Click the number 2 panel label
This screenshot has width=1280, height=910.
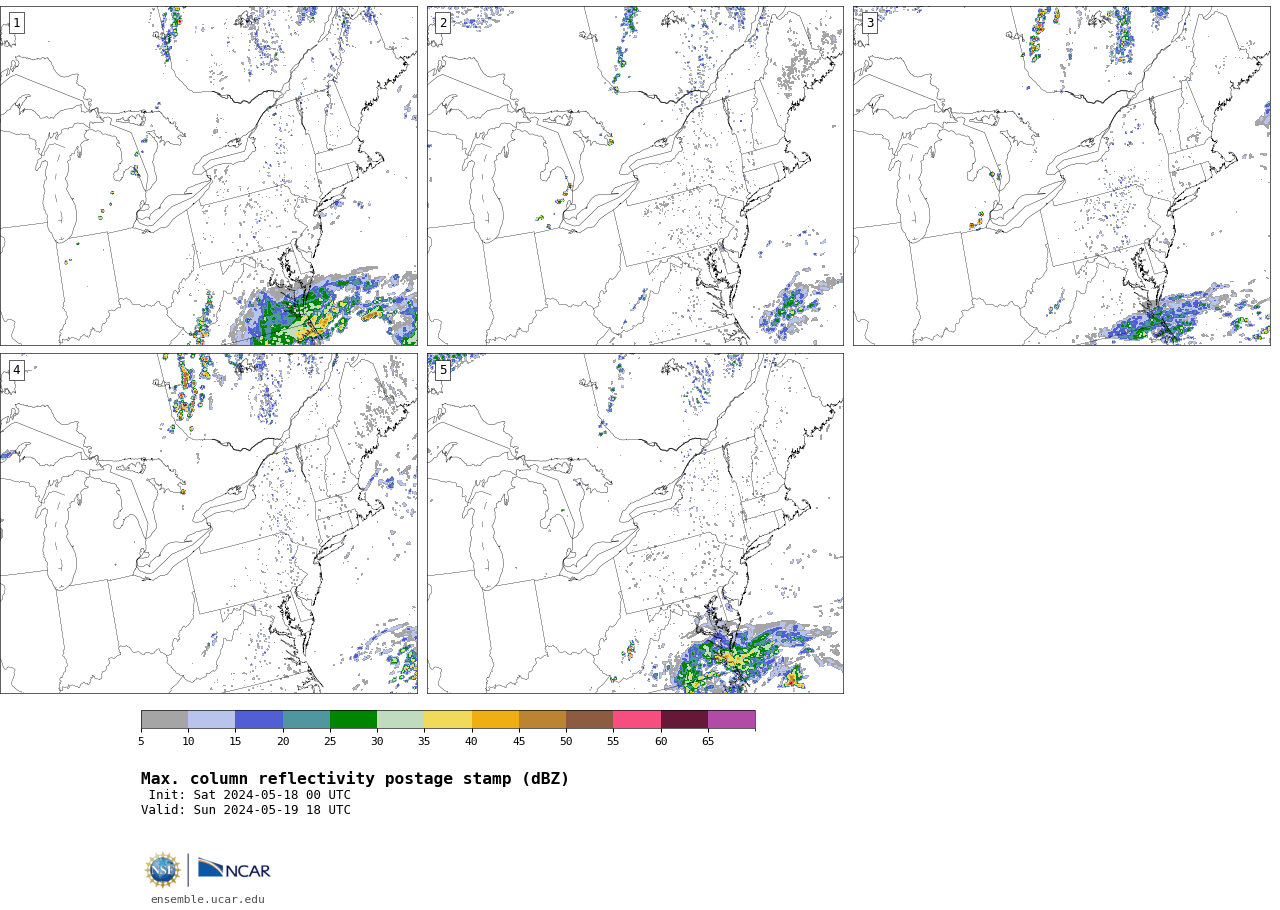(x=443, y=23)
